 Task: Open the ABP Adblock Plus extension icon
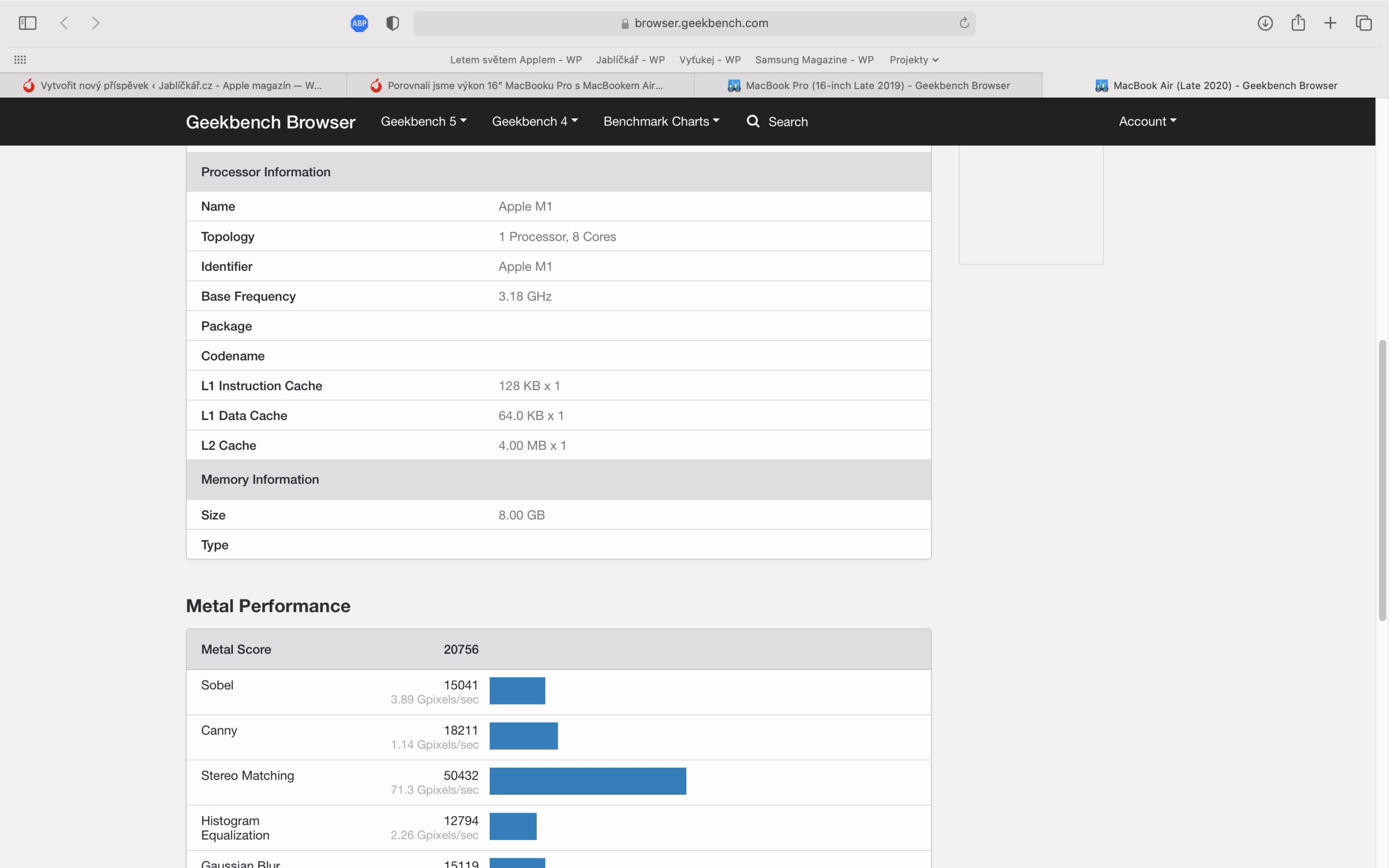tap(359, 23)
